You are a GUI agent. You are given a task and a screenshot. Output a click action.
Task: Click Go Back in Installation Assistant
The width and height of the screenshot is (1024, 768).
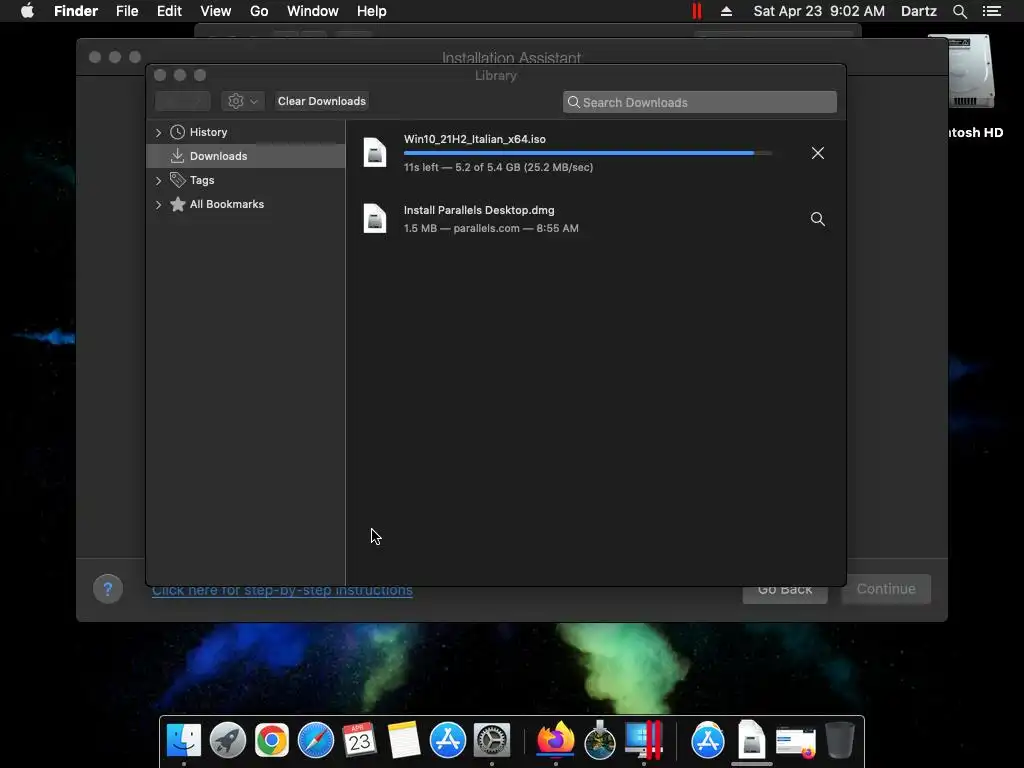point(785,592)
